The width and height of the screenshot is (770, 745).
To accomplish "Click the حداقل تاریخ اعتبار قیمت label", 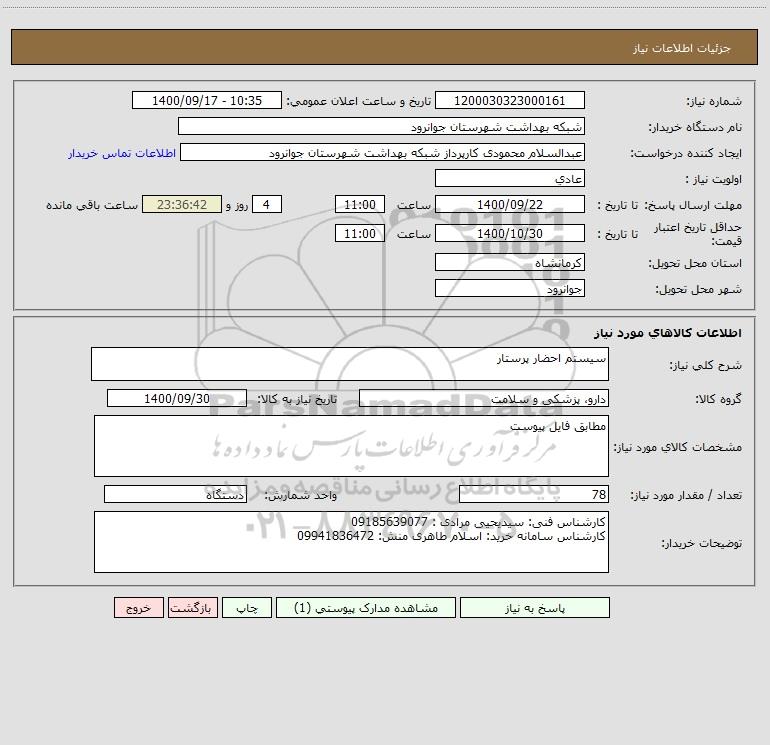I will [698, 234].
